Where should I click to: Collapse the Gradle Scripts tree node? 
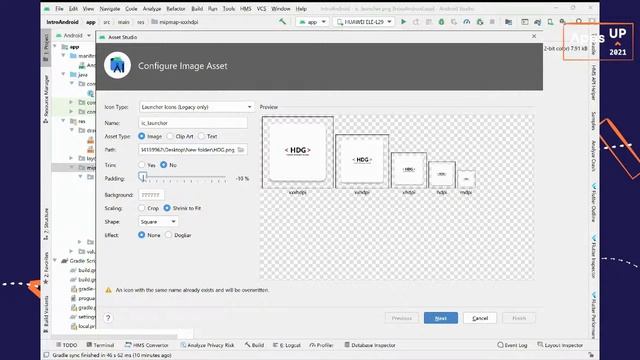pos(56,260)
